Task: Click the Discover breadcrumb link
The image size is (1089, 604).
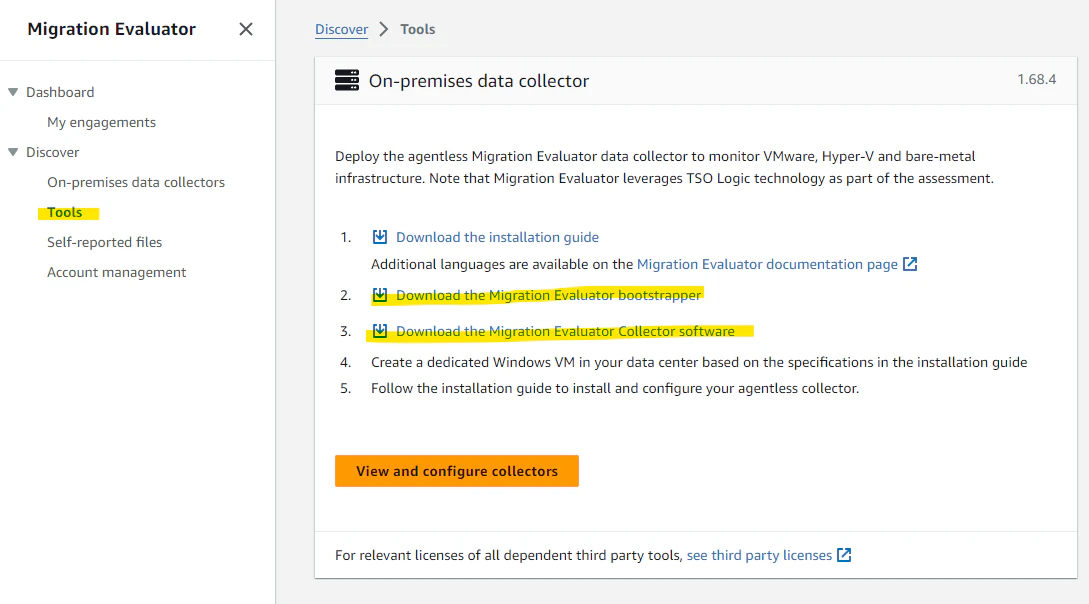Action: pos(342,29)
